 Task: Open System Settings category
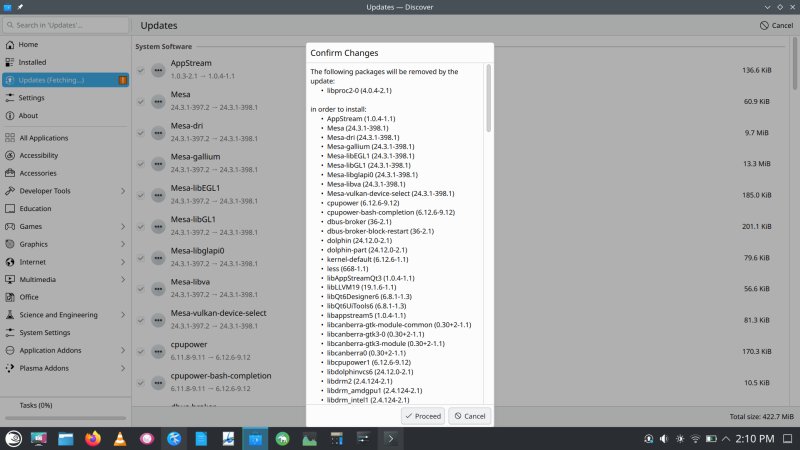tap(65, 333)
